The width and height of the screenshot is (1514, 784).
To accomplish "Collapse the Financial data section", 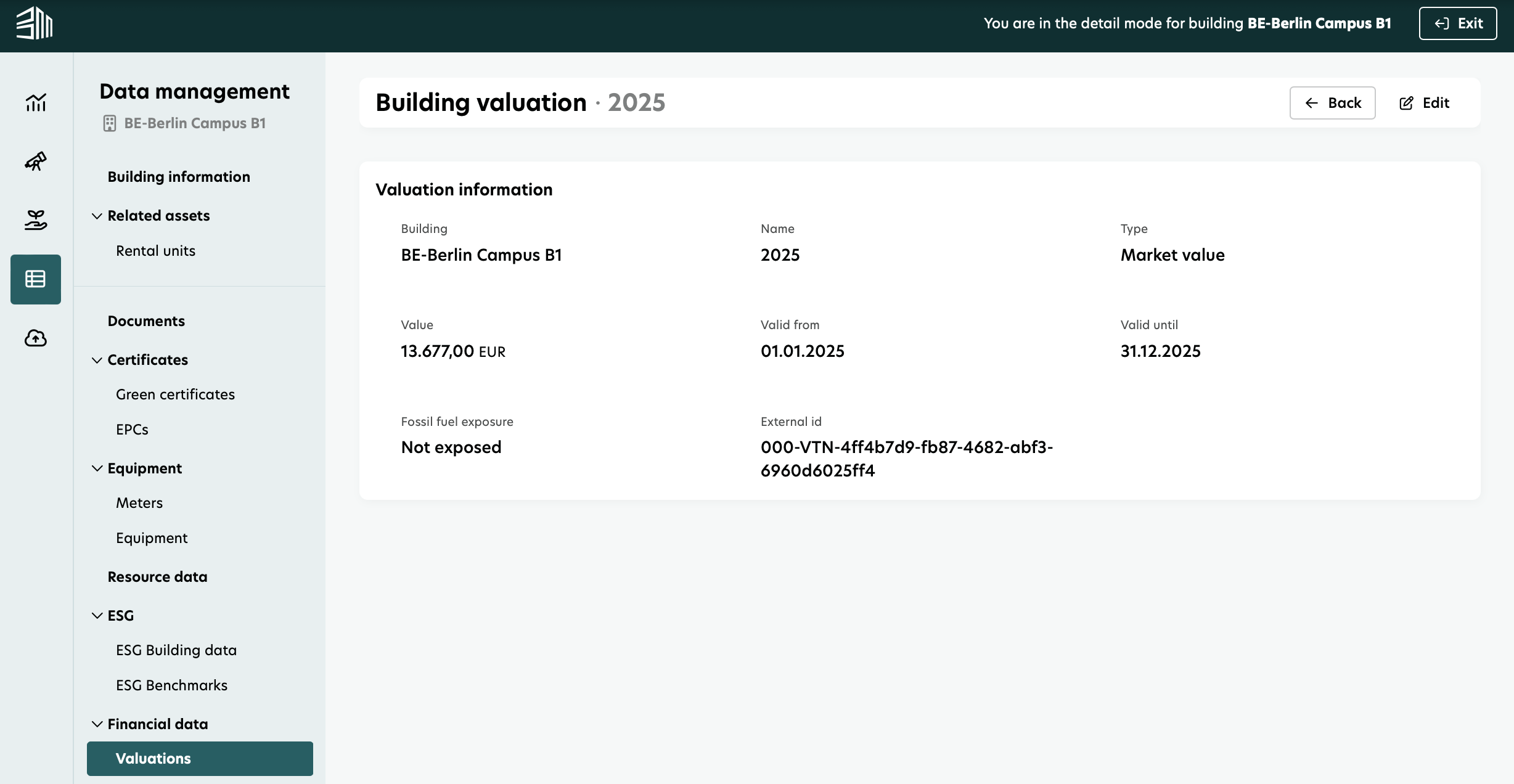I will [97, 724].
